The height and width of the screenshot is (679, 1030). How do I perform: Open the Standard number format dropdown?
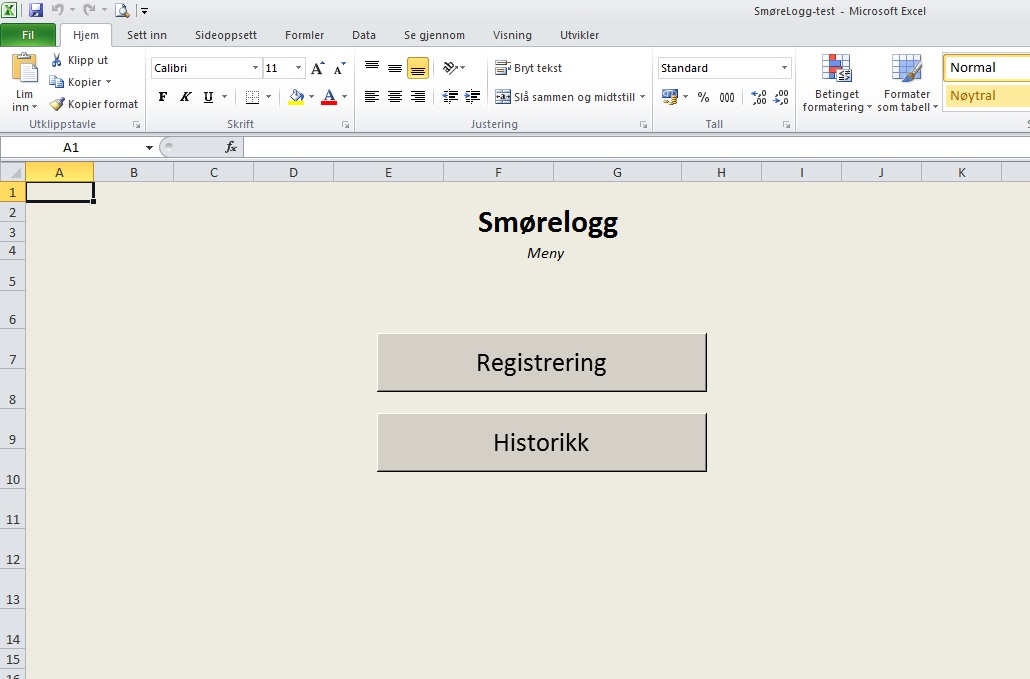tap(784, 68)
